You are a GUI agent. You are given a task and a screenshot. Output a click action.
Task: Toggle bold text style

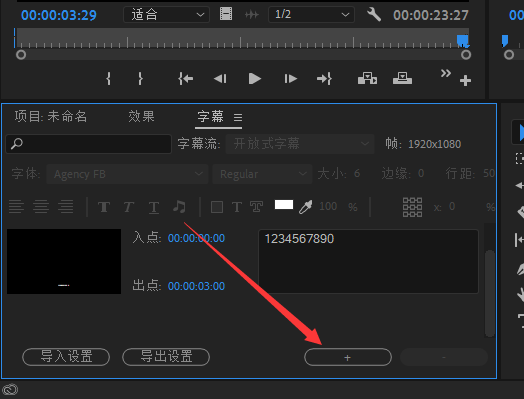[x=104, y=207]
